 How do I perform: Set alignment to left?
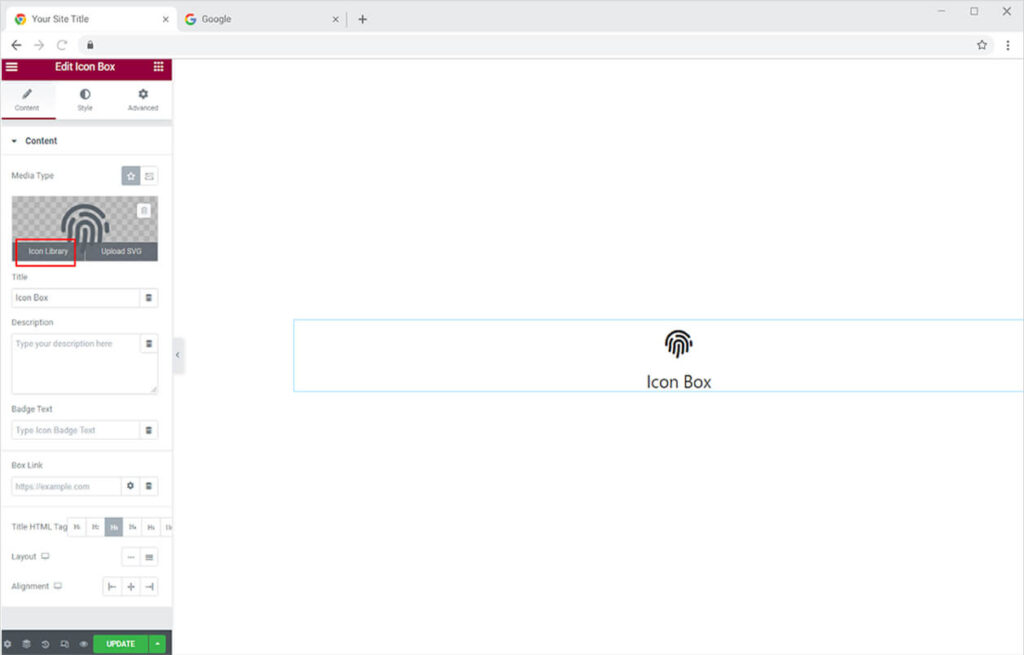(112, 587)
